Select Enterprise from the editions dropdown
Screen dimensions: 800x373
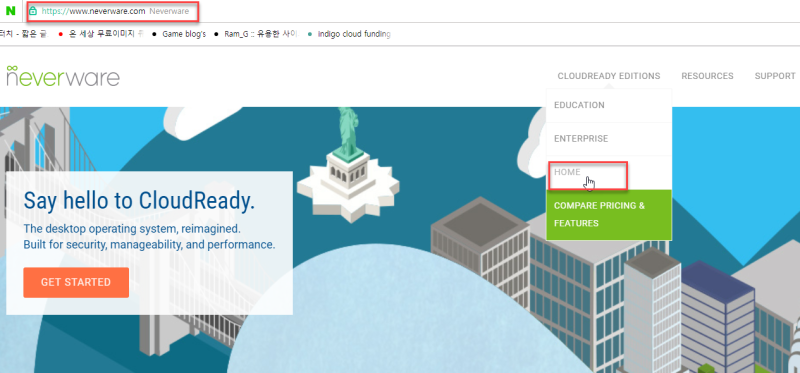pos(609,139)
